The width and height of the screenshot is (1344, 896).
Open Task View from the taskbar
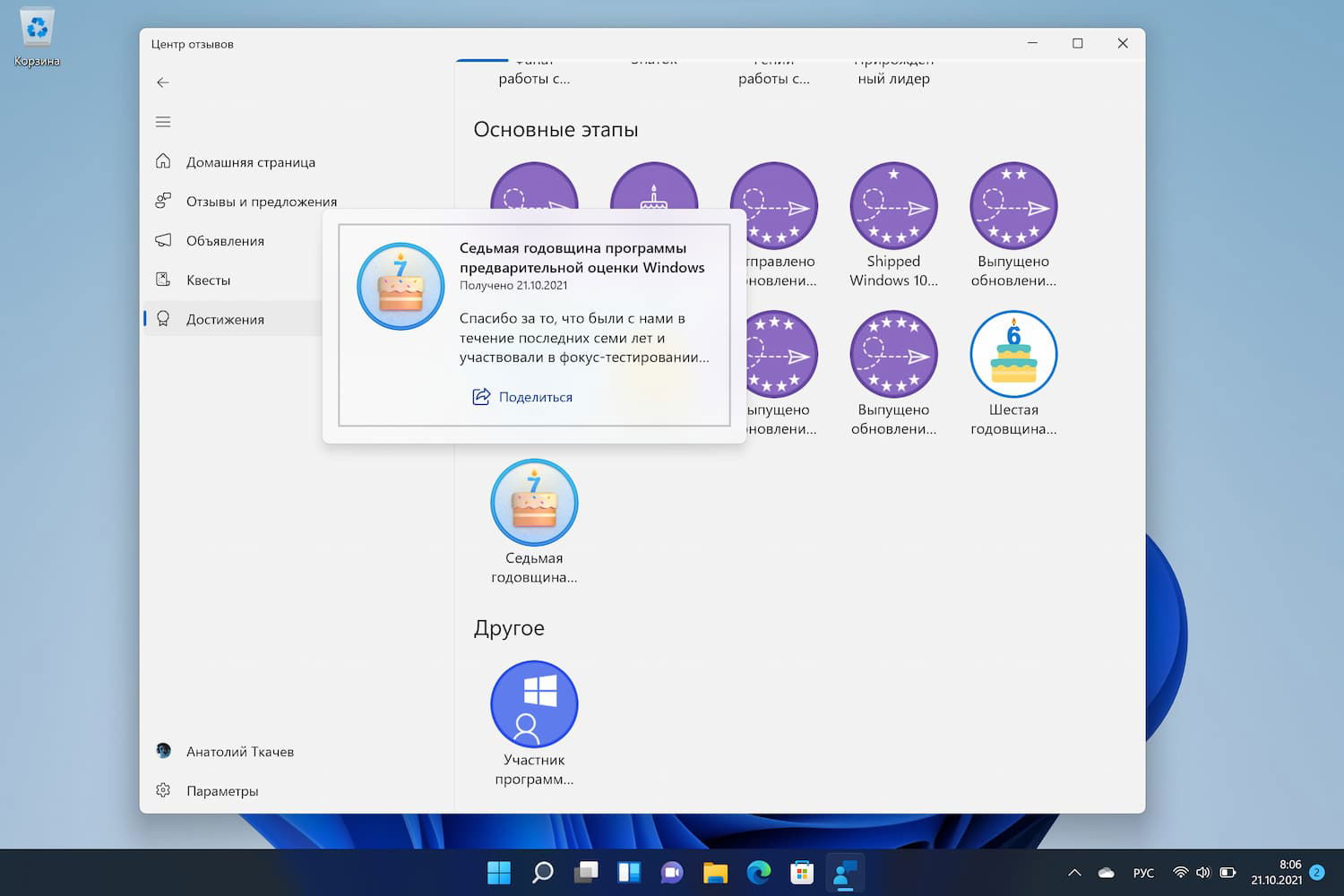[x=586, y=873]
